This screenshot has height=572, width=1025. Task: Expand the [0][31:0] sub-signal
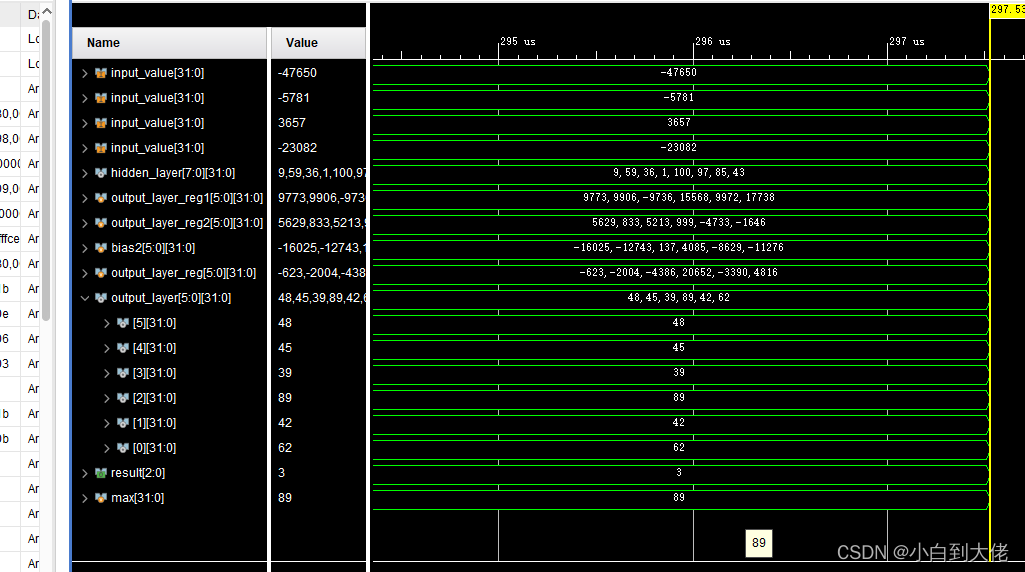pyautogui.click(x=107, y=448)
